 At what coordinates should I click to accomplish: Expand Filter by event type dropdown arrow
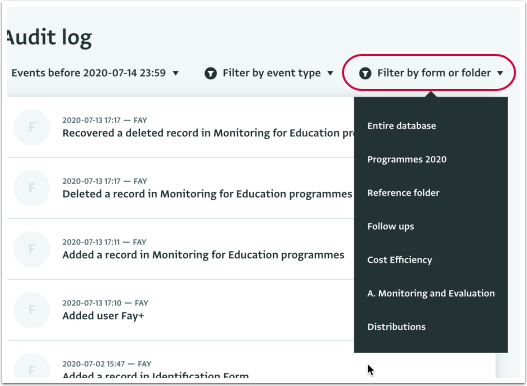pos(330,73)
